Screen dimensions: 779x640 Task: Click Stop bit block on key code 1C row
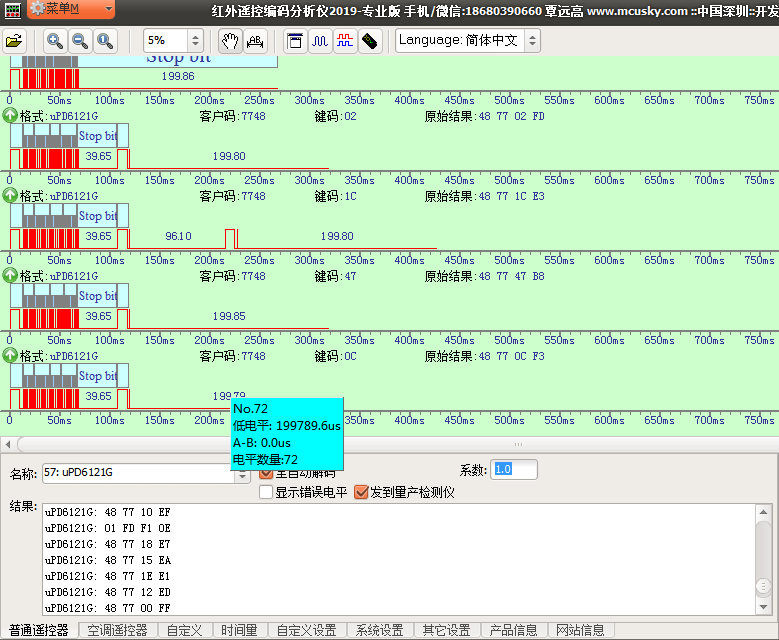tap(98, 216)
